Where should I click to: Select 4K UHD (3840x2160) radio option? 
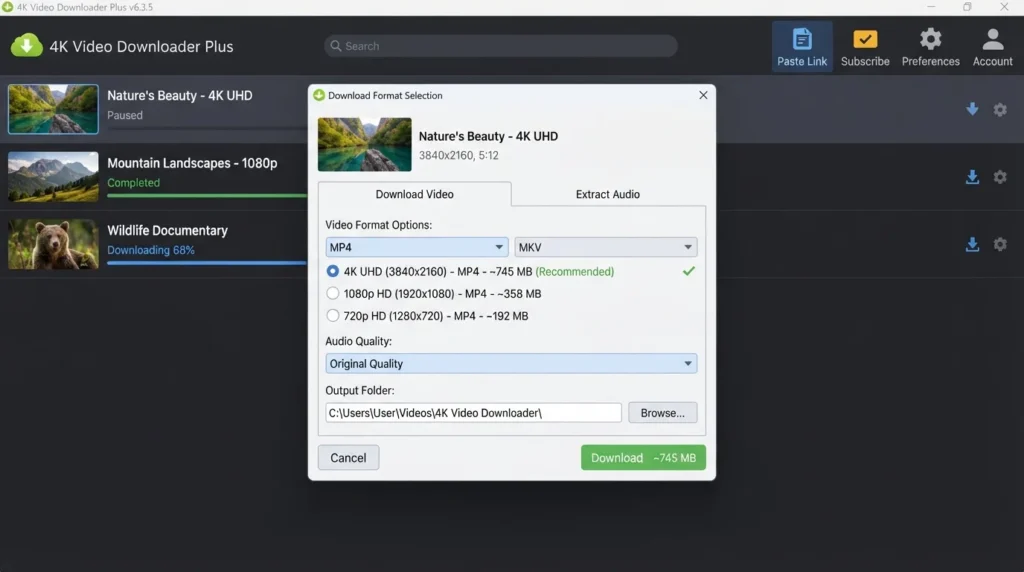tap(332, 271)
